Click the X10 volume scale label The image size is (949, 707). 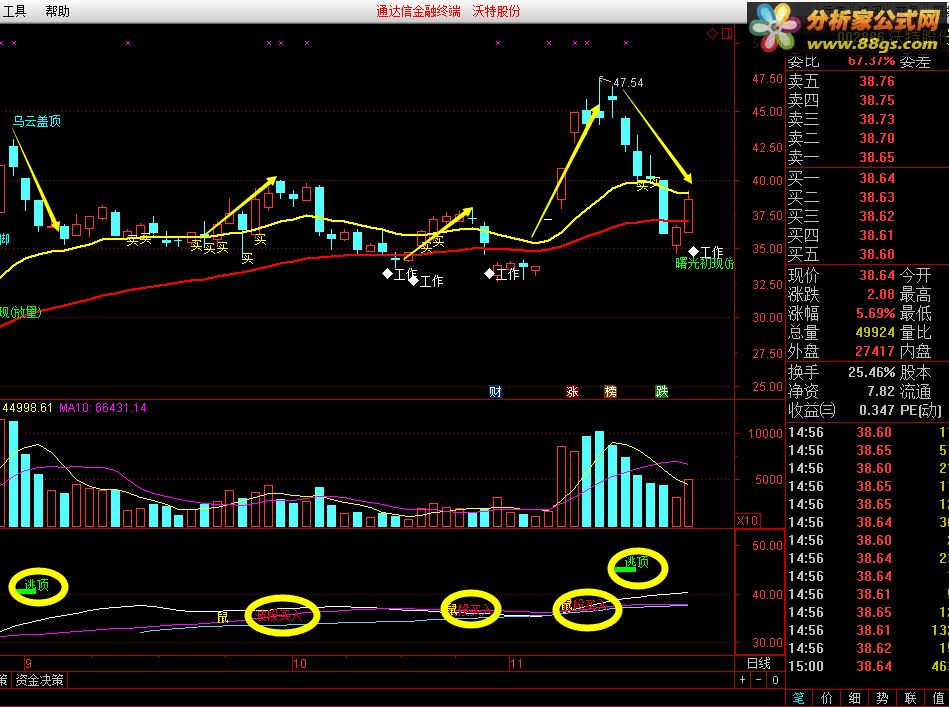point(747,521)
